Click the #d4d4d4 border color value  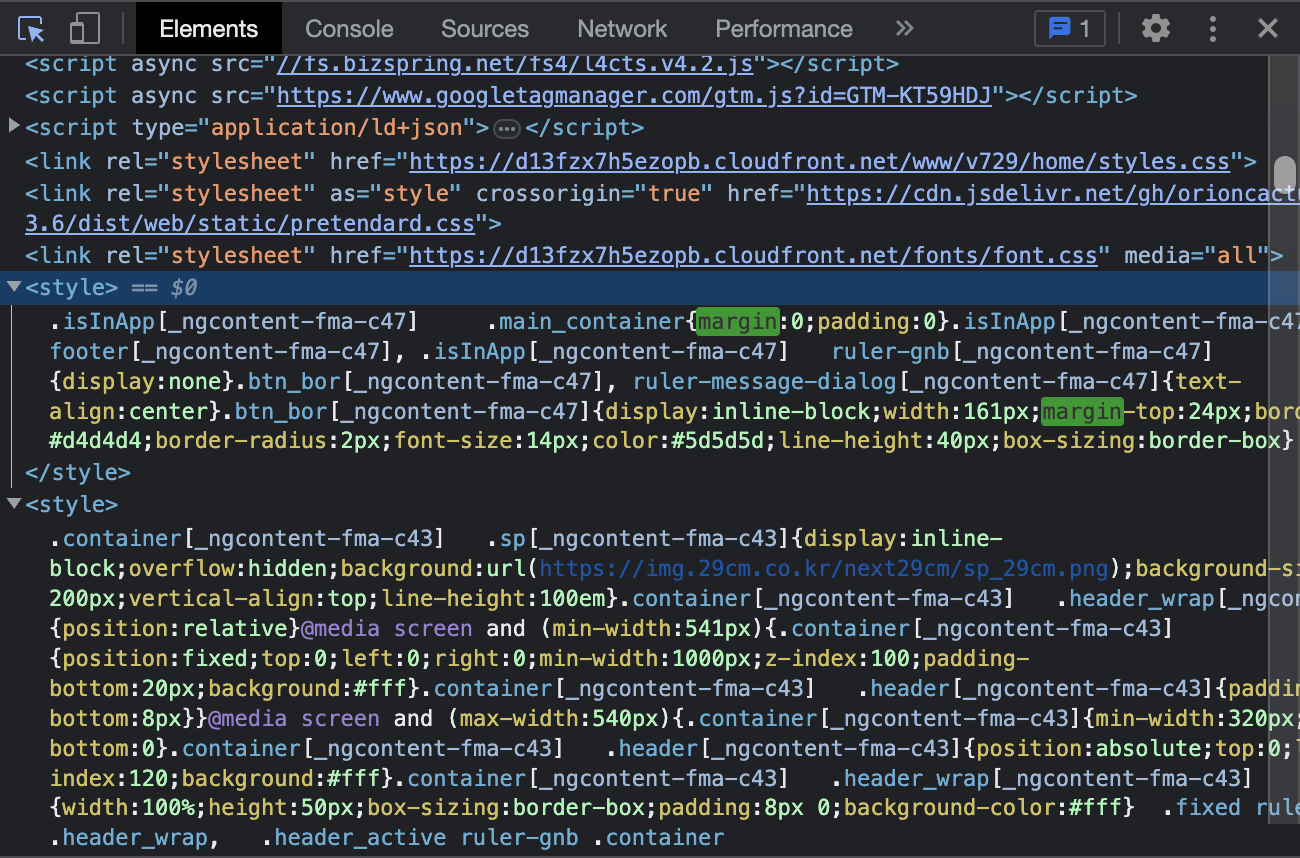coord(95,440)
